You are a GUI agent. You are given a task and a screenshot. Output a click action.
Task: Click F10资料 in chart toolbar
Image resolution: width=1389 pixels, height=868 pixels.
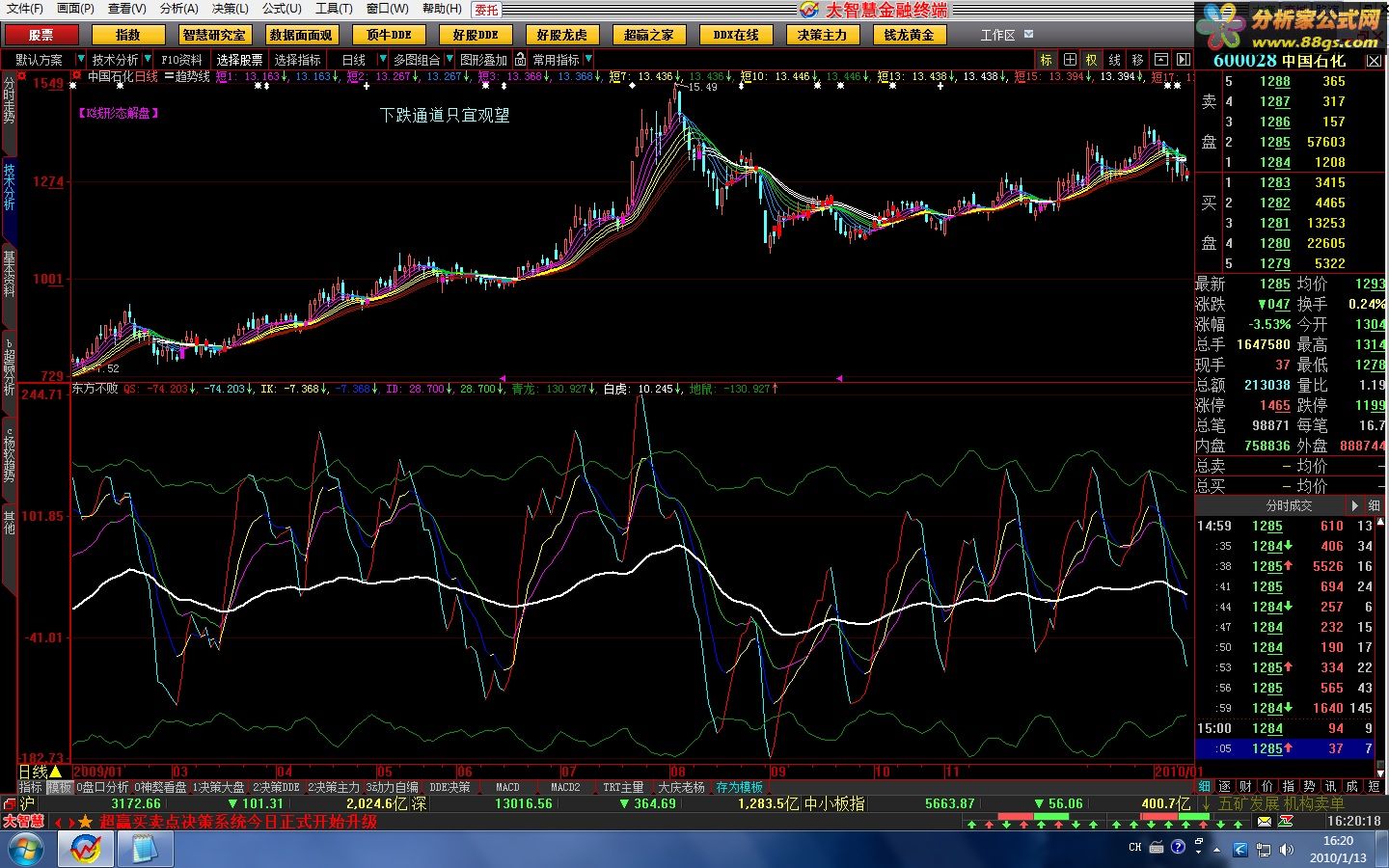pos(181,60)
